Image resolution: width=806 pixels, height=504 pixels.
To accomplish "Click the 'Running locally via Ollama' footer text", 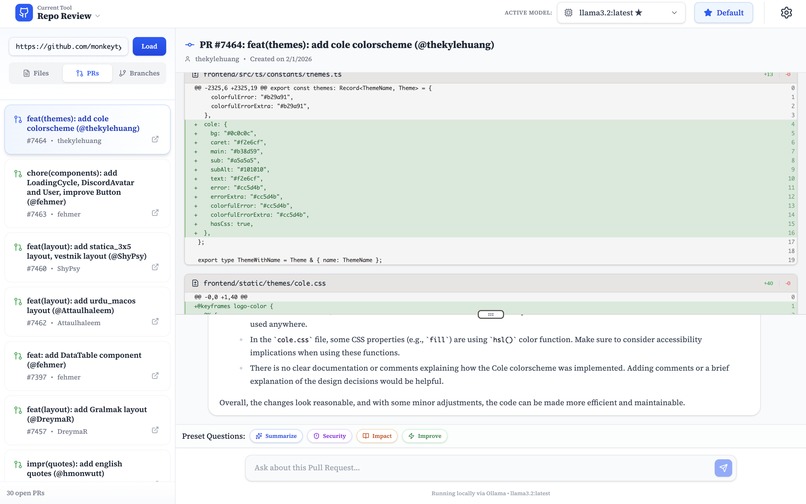I will tap(490, 493).
